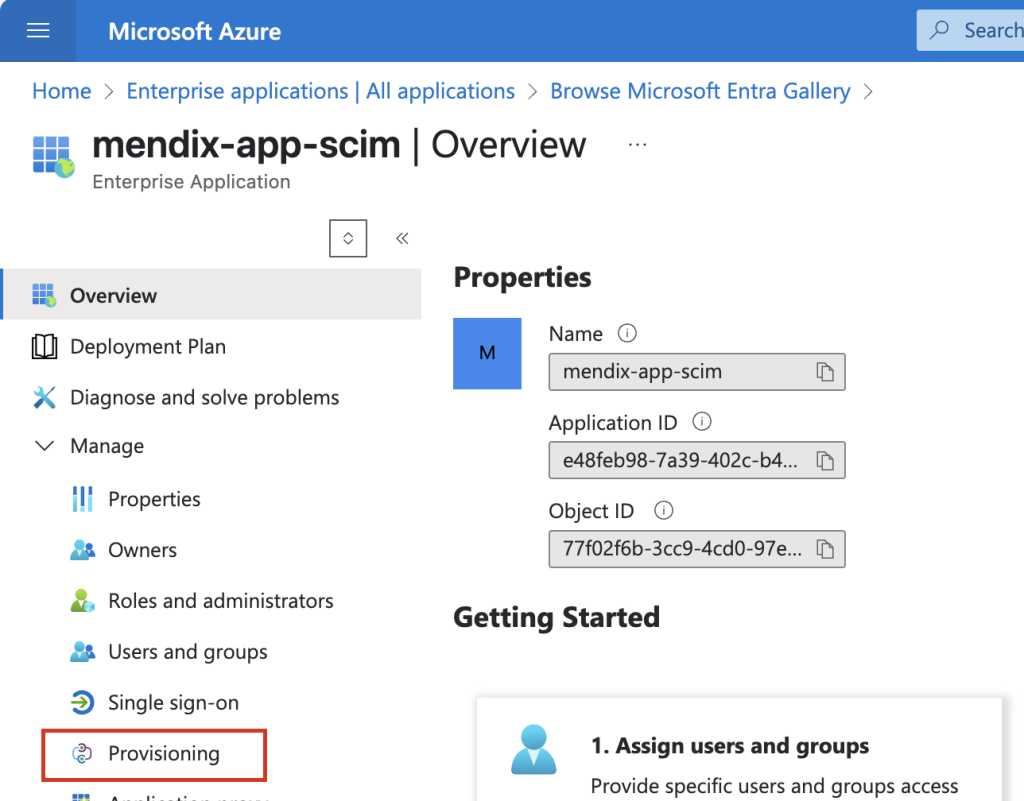Click the Manage section label
Screen dimensions: 1024x801
pyautogui.click(x=107, y=447)
